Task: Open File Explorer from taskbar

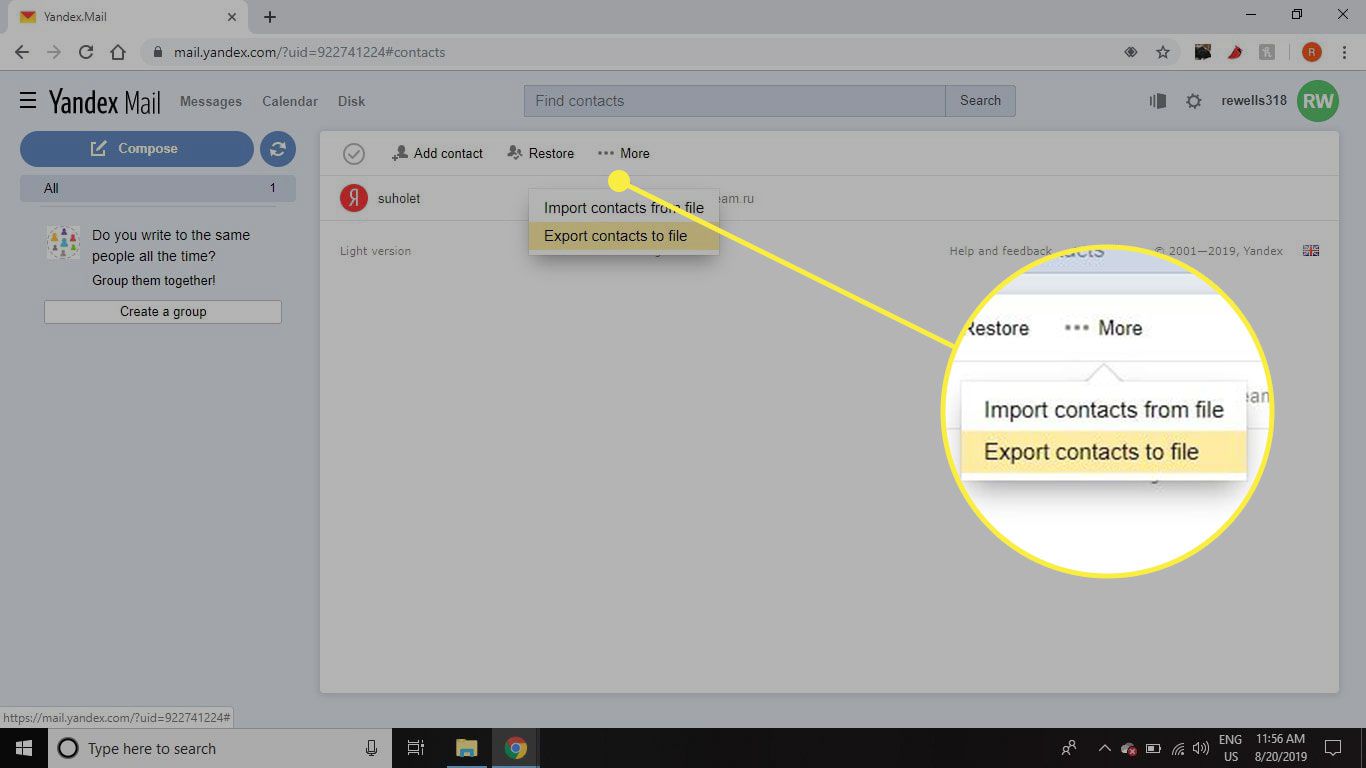Action: 466,748
